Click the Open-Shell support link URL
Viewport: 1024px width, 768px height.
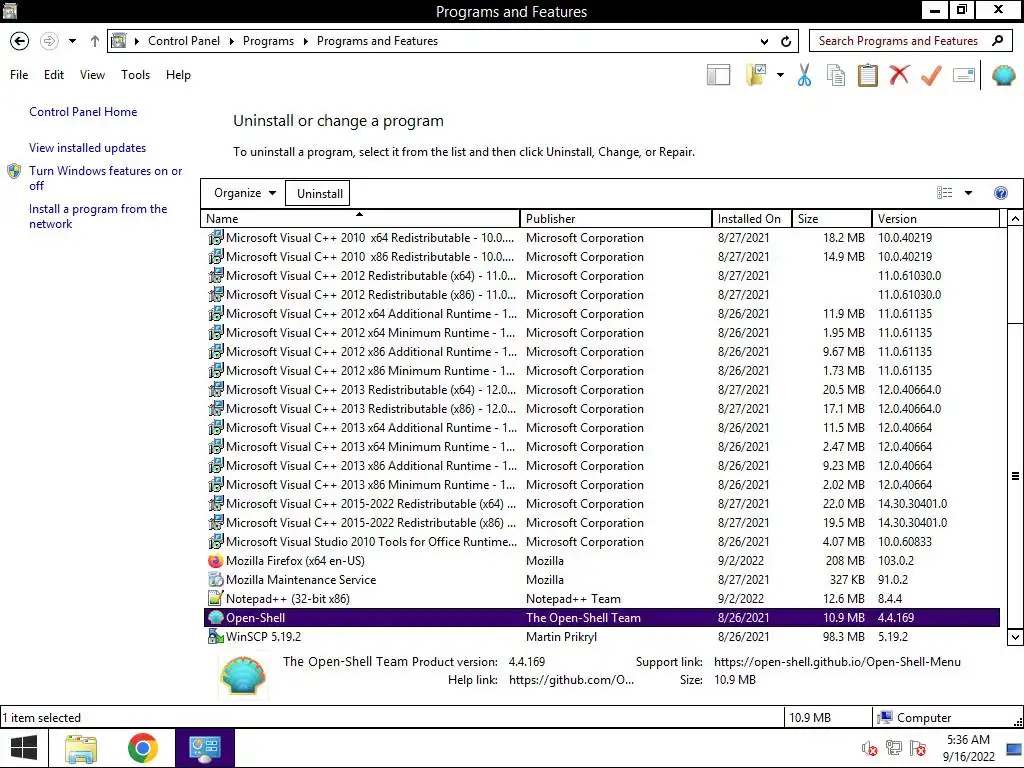837,662
